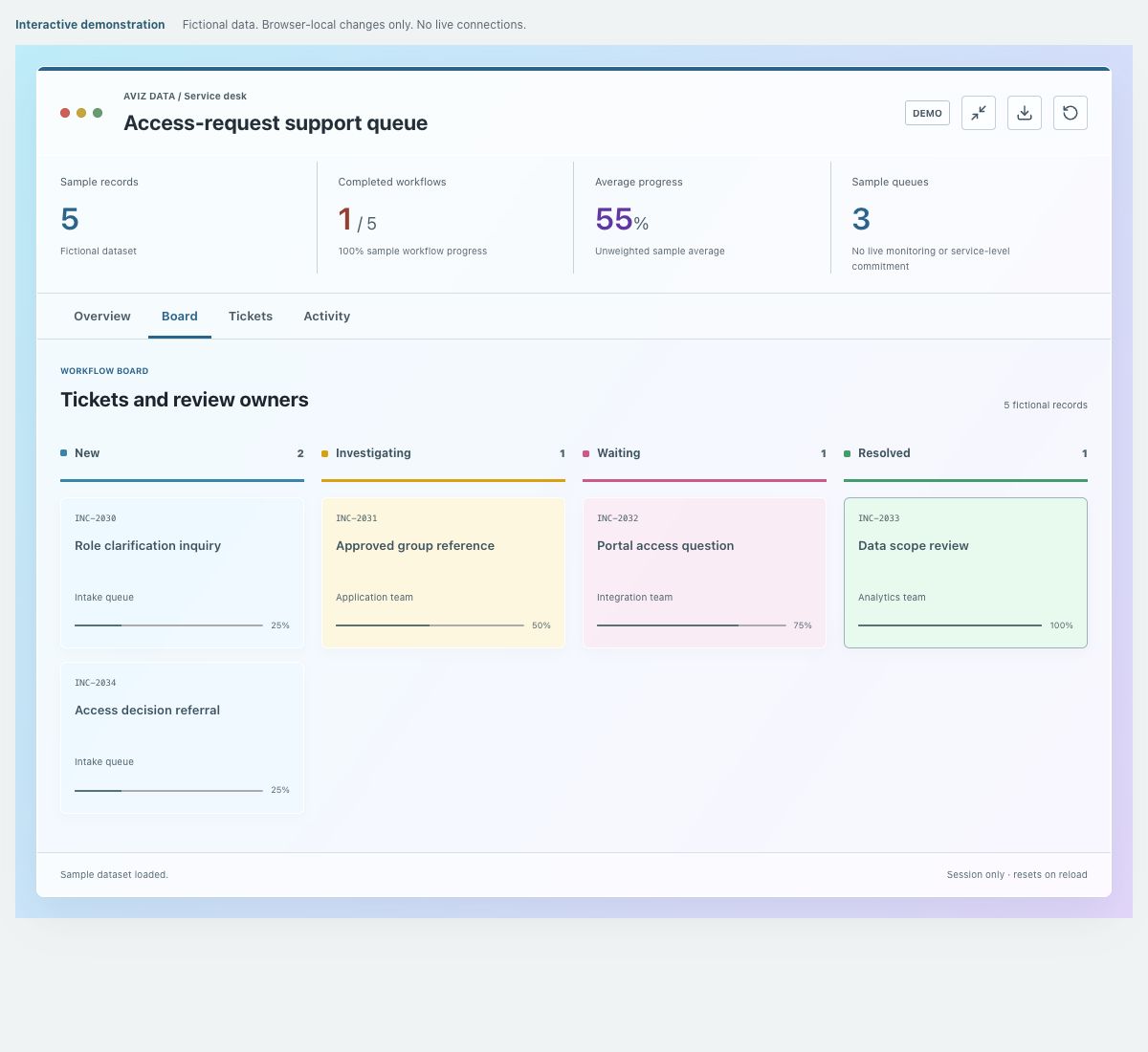Viewport: 1148px width, 1052px height.
Task: Click the red window dot
Action: [65, 113]
